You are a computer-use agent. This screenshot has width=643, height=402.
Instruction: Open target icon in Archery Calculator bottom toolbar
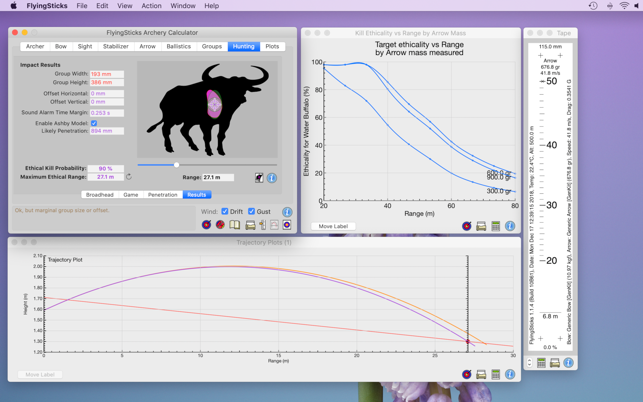click(207, 224)
